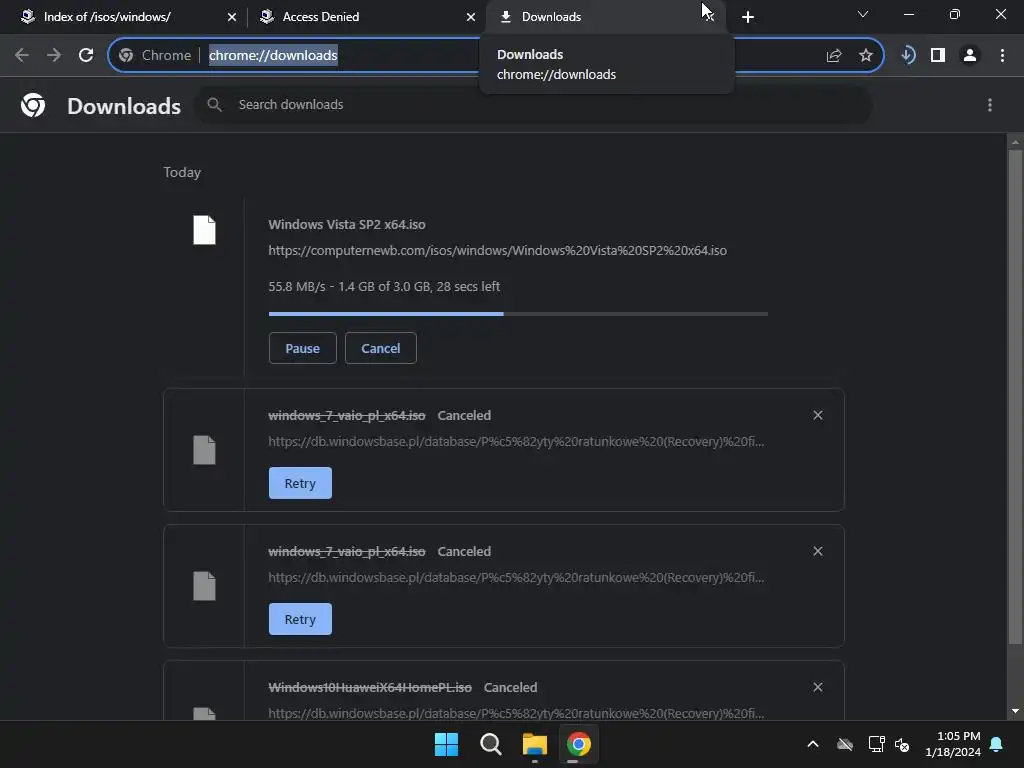The width and height of the screenshot is (1024, 768).
Task: Open the clock showing 1:05 PM
Action: pyautogui.click(x=953, y=744)
